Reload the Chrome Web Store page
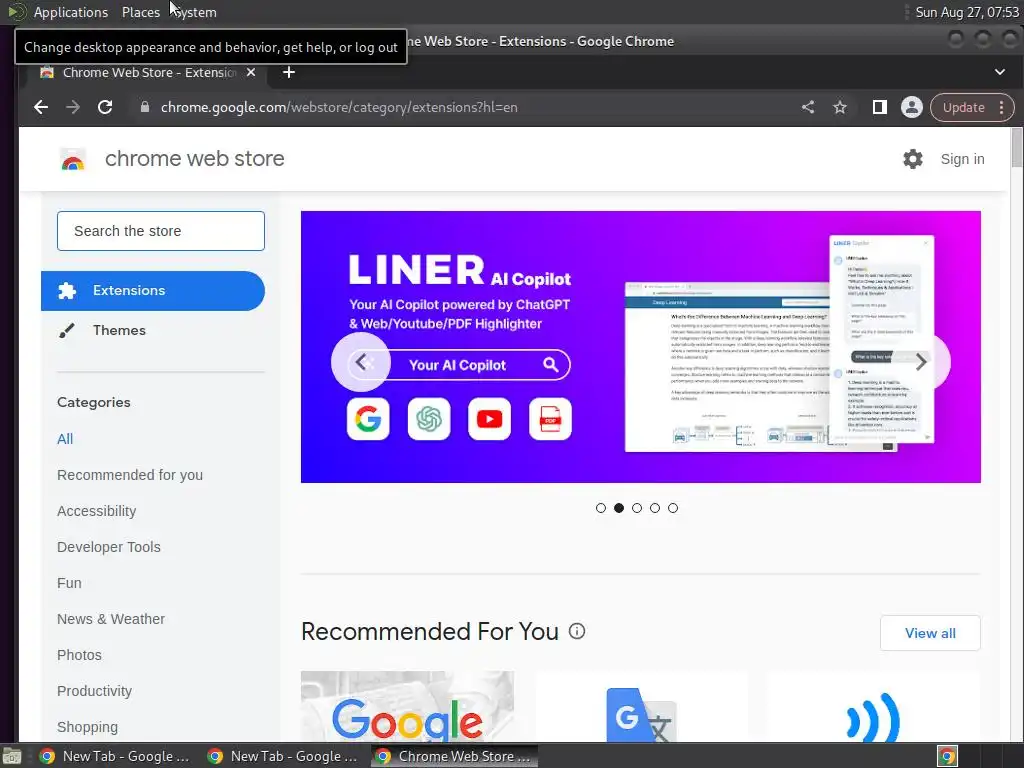The width and height of the screenshot is (1024, 768). click(105, 107)
